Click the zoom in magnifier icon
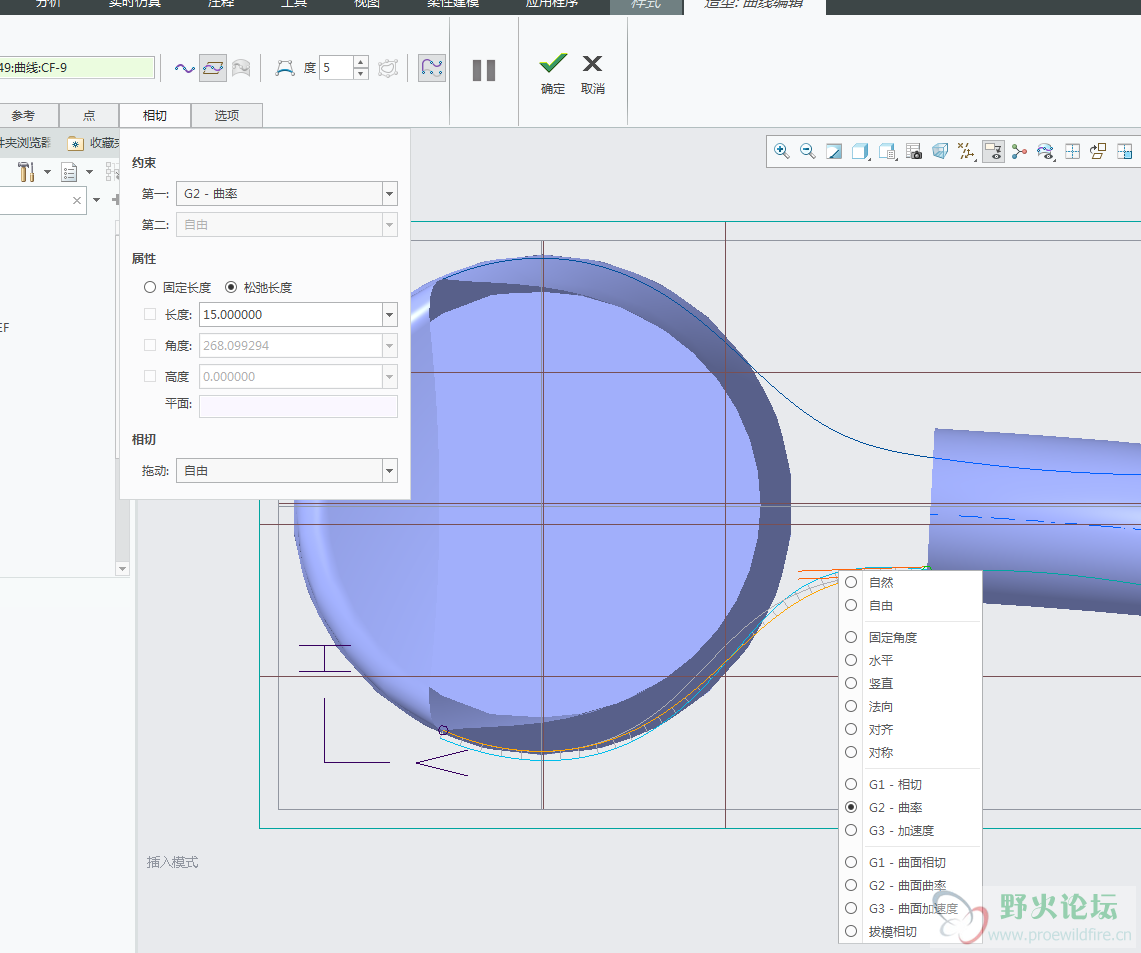 point(782,152)
